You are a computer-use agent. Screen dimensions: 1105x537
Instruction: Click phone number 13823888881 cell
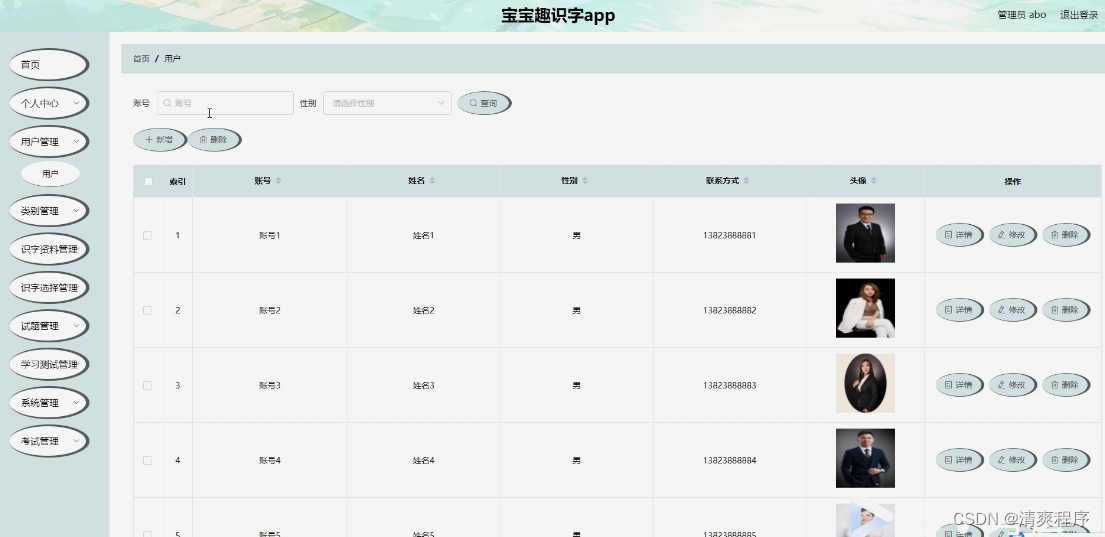pyautogui.click(x=729, y=235)
